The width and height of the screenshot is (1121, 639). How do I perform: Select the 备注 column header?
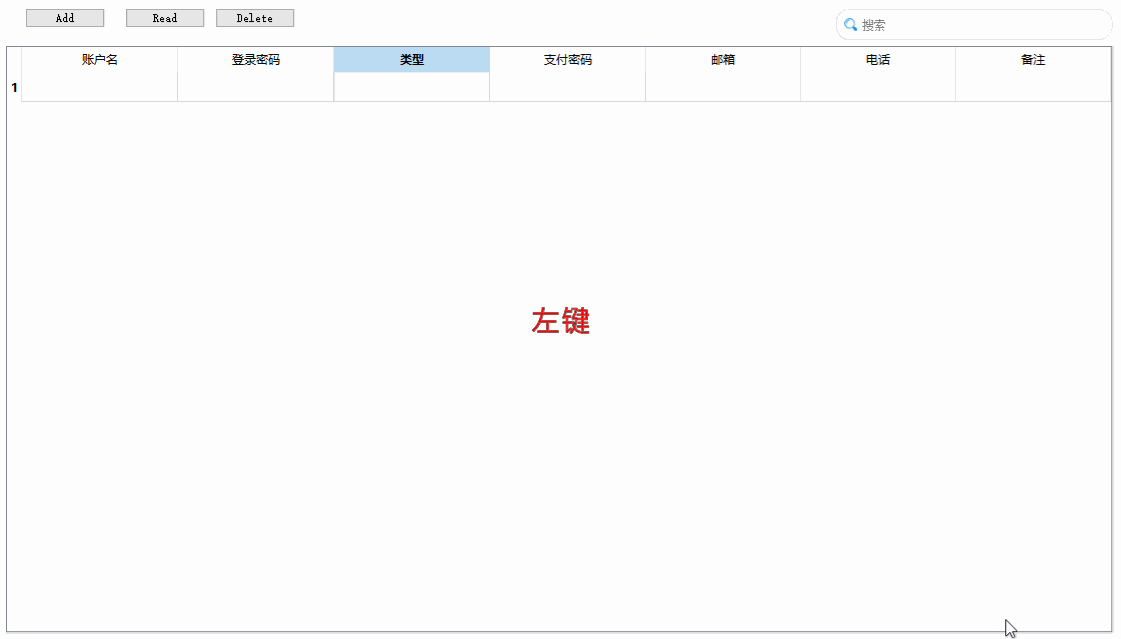[x=1033, y=59]
